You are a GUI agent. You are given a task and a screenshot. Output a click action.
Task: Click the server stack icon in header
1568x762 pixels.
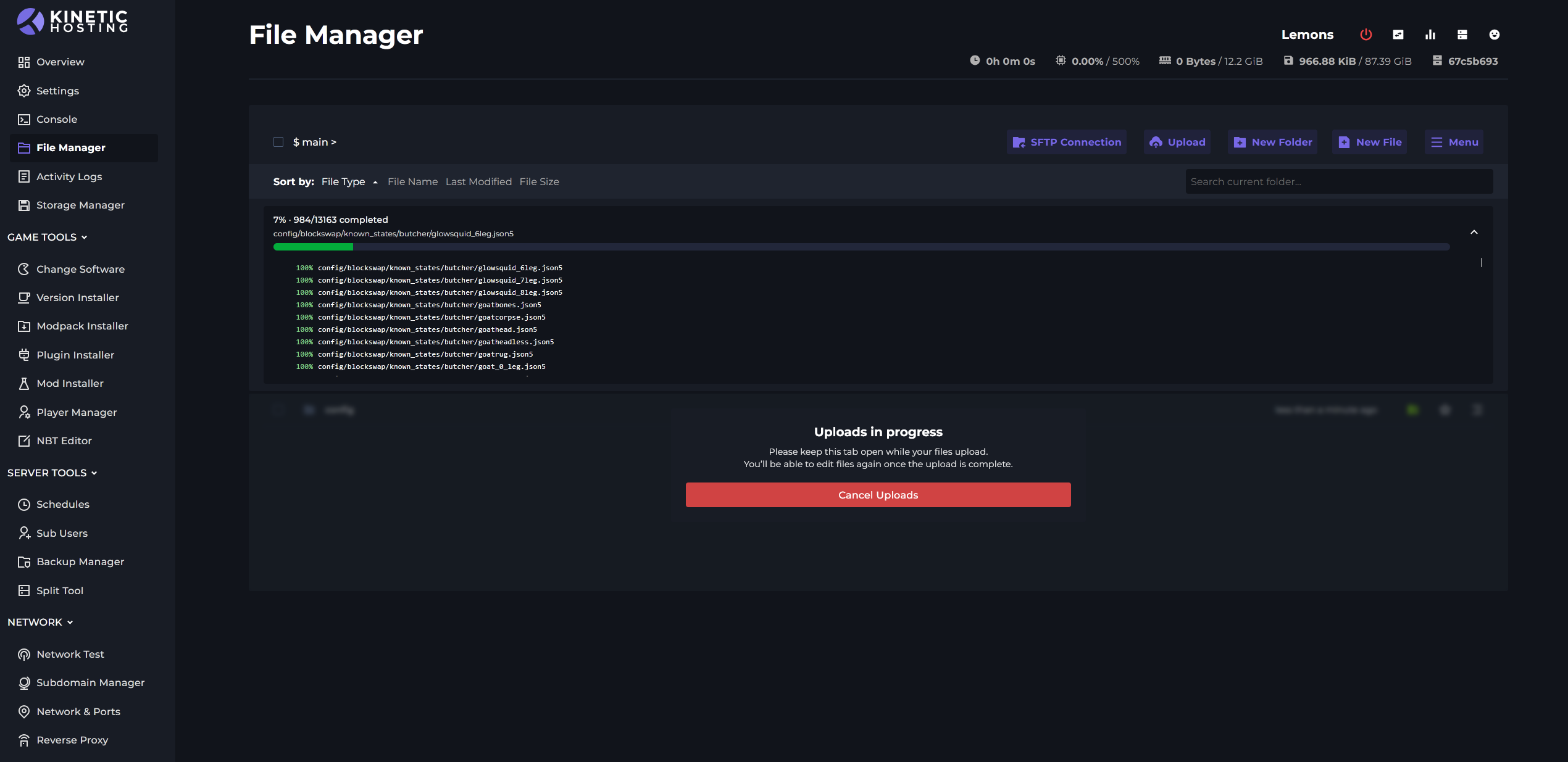pos(1462,35)
